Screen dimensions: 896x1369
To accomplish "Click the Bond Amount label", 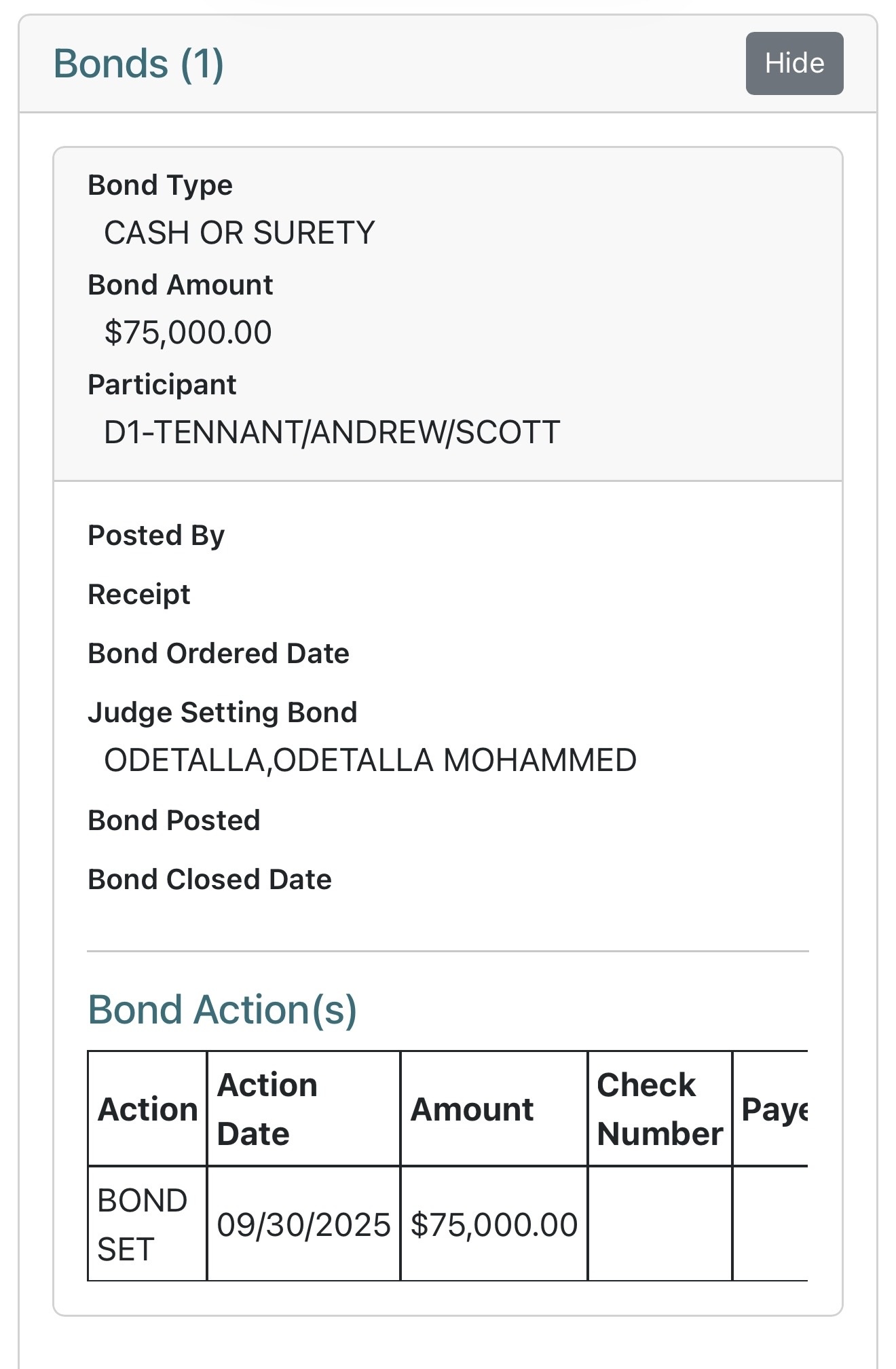I will coord(180,285).
